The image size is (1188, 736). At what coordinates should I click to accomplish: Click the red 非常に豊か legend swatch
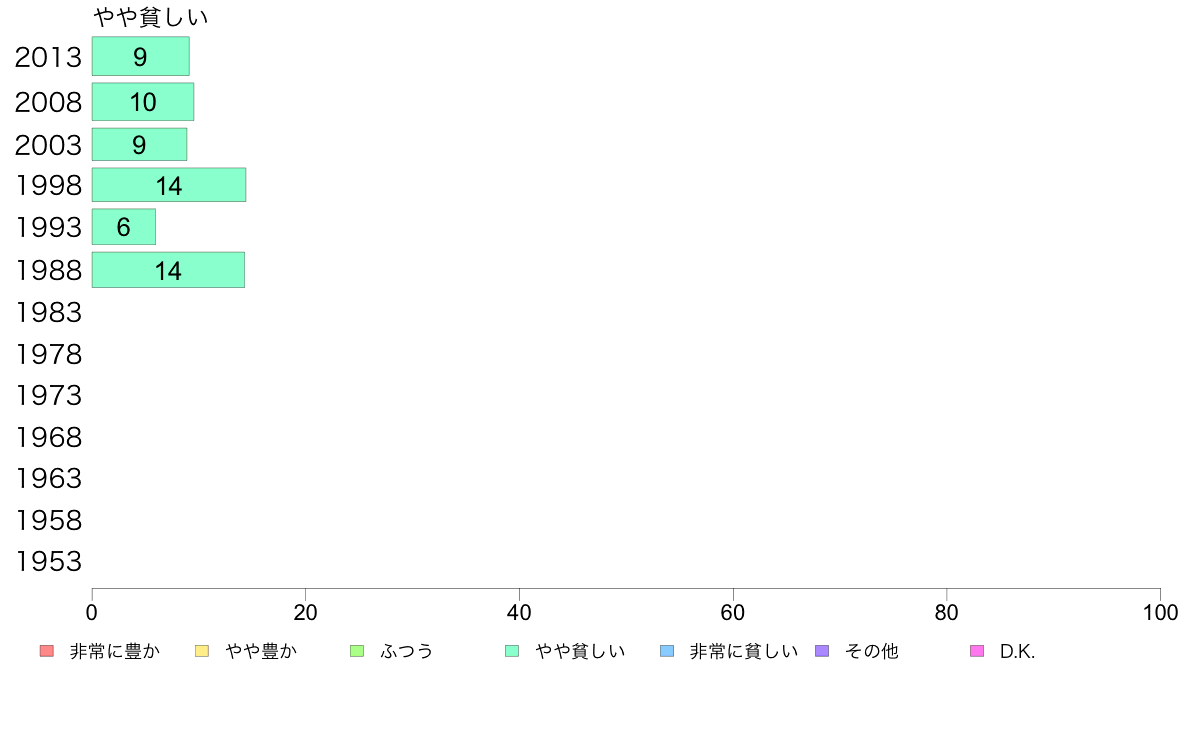pyautogui.click(x=47, y=651)
